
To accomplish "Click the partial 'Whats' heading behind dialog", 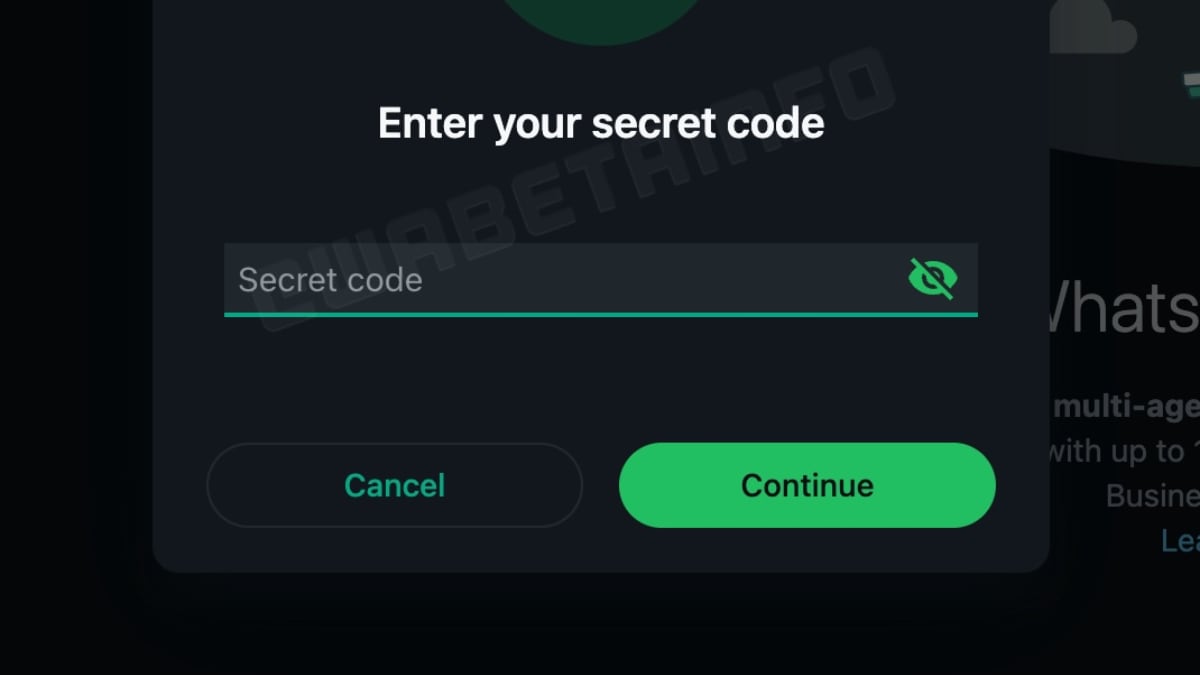I will click(1124, 306).
